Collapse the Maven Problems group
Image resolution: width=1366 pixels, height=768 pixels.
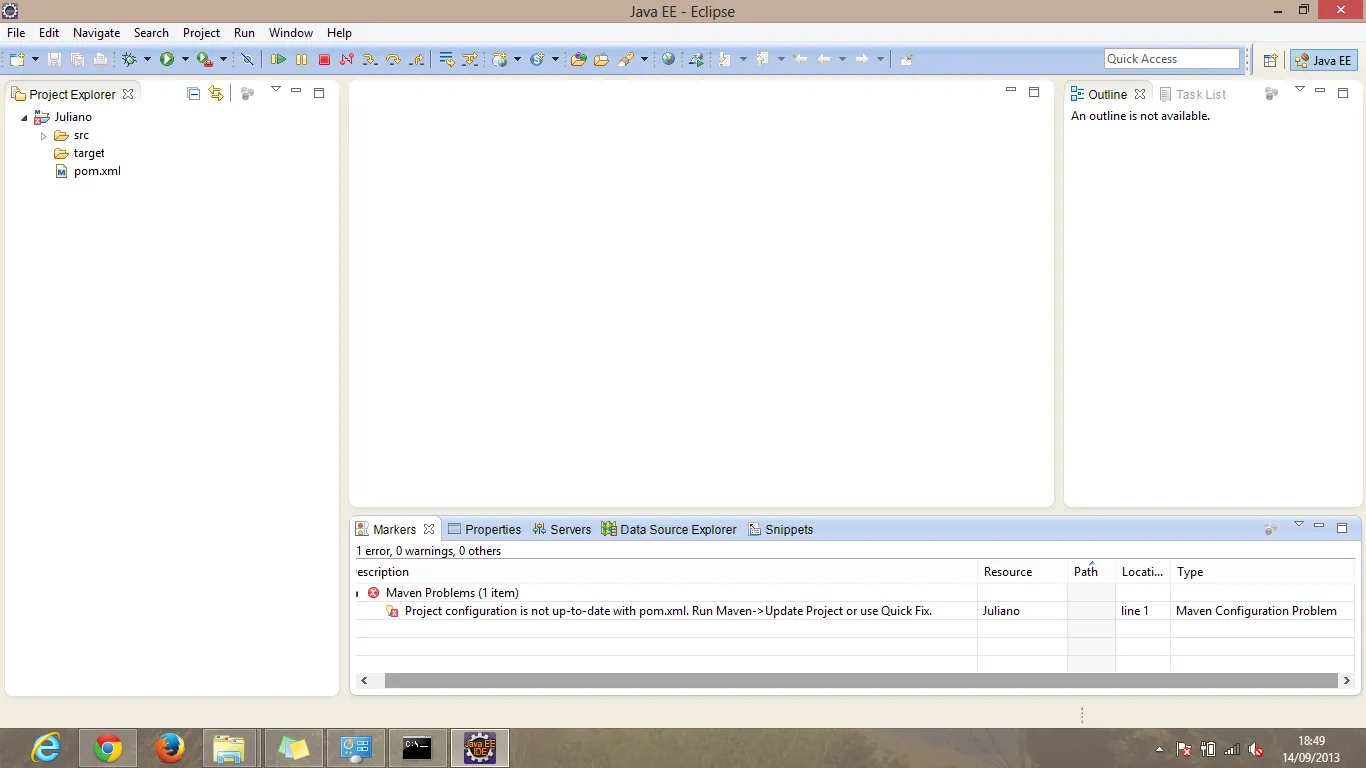(x=357, y=594)
